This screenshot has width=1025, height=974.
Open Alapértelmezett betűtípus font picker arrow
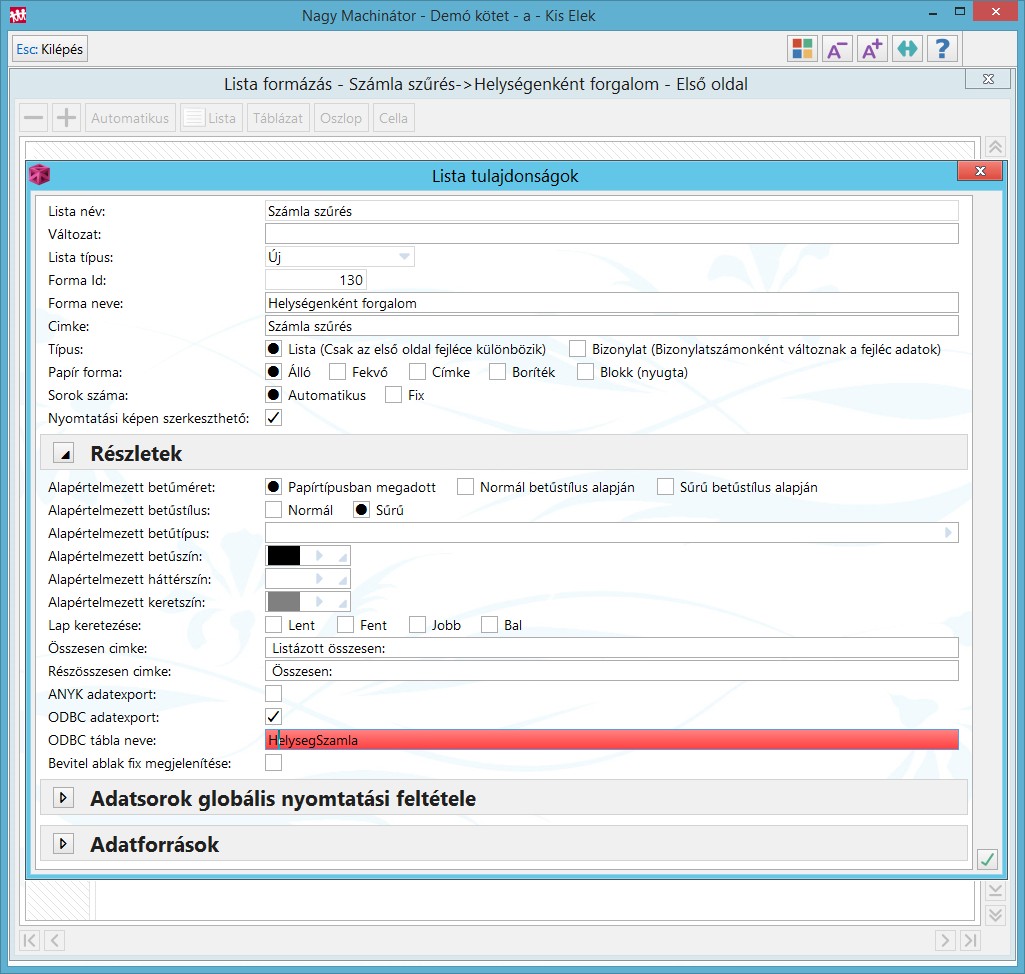point(948,533)
